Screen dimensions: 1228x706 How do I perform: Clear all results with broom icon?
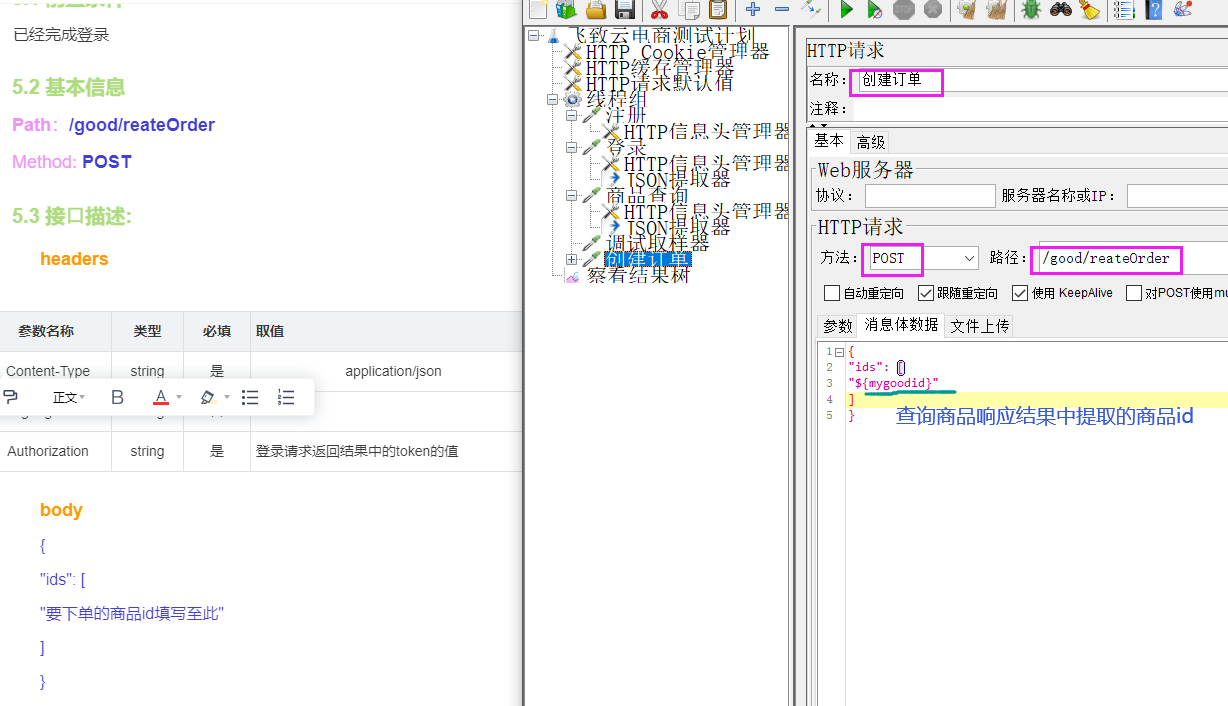(996, 10)
